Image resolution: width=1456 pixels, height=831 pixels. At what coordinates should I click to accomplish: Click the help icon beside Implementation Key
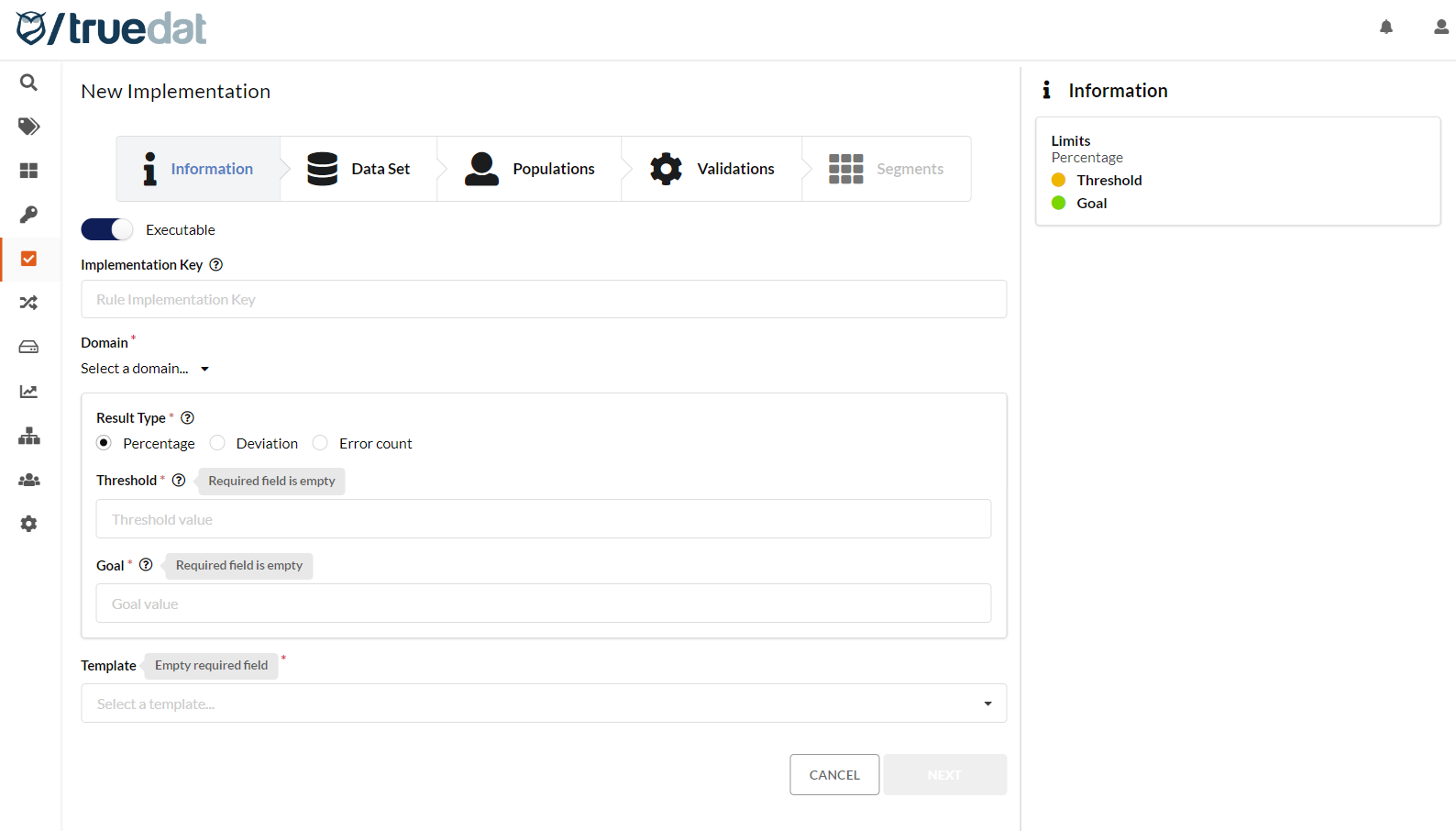(x=216, y=265)
